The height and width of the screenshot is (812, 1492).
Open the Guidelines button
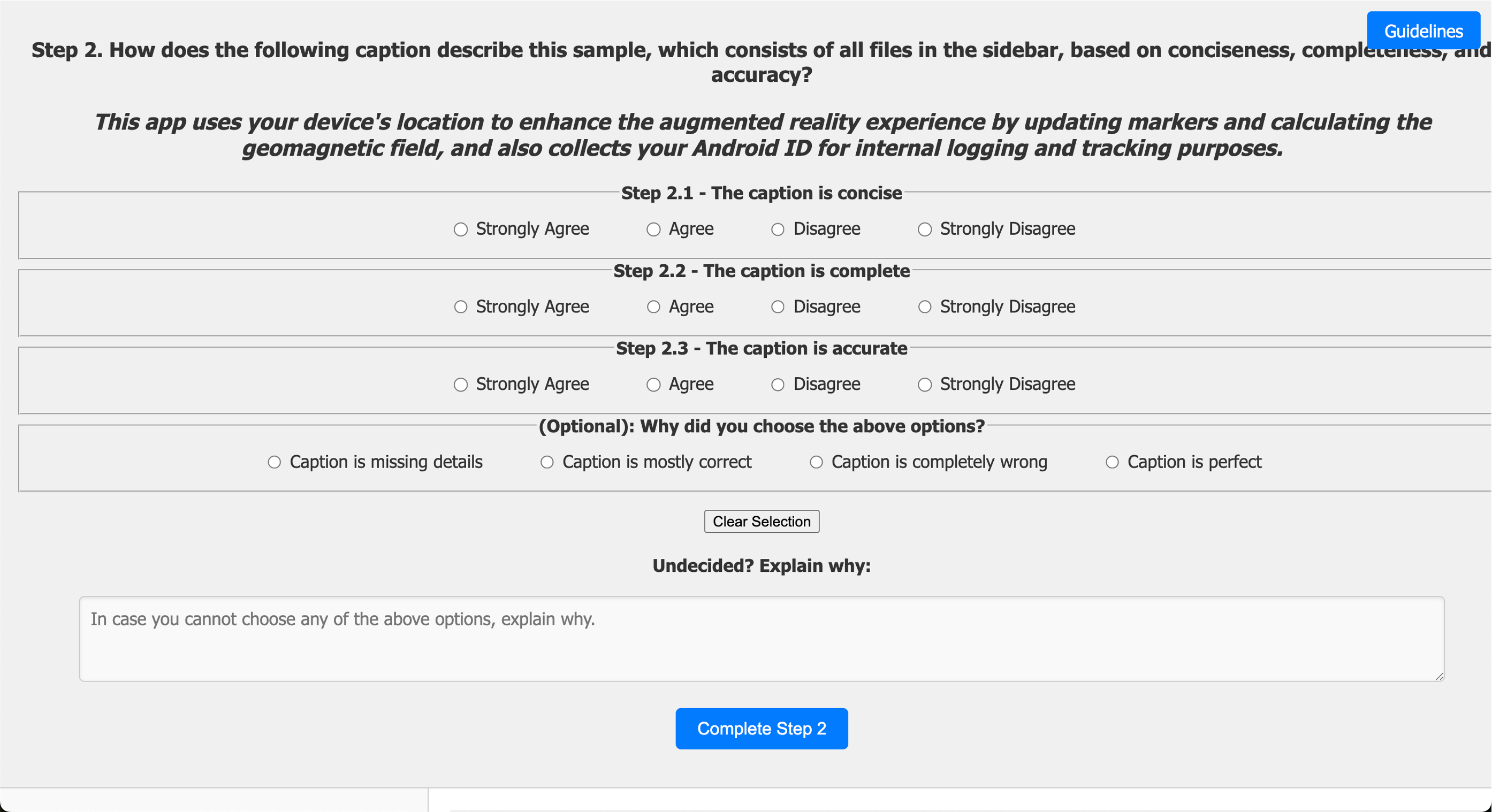tap(1423, 31)
